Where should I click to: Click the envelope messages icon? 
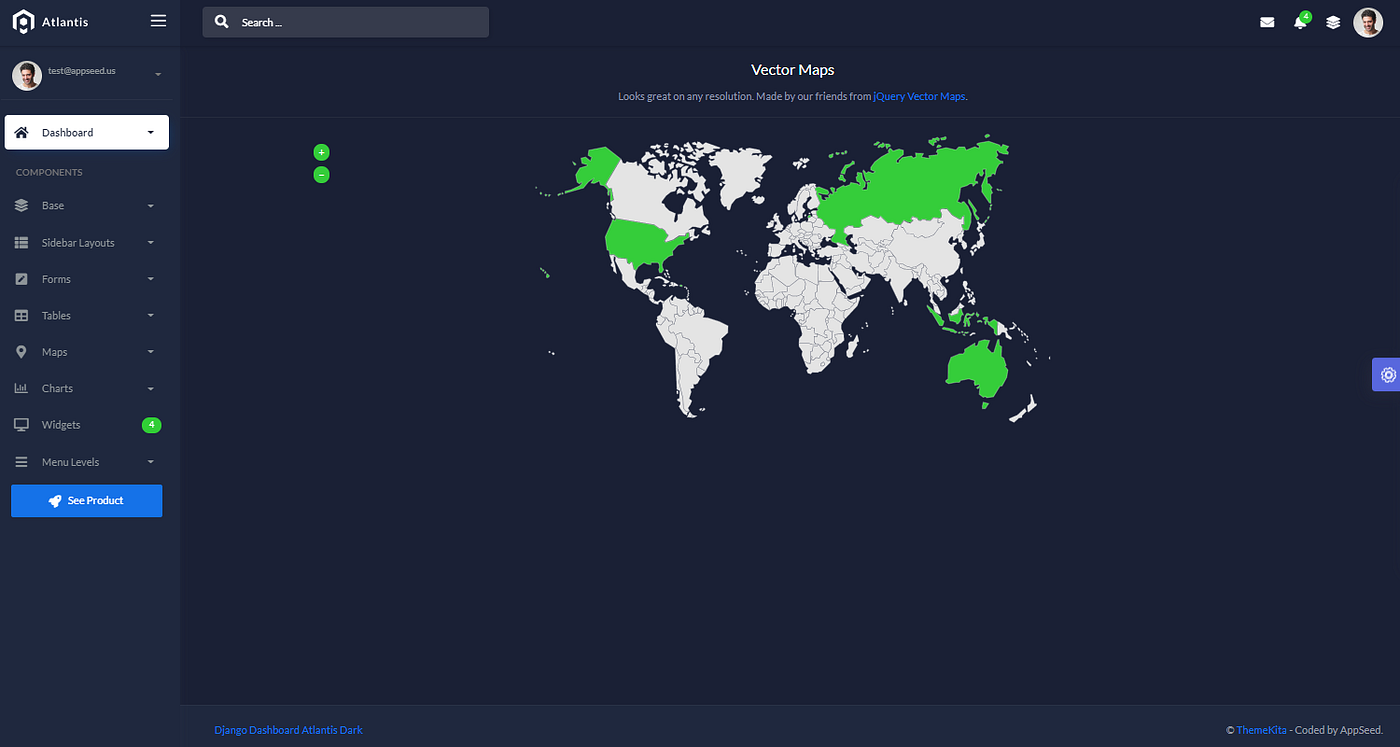point(1267,21)
